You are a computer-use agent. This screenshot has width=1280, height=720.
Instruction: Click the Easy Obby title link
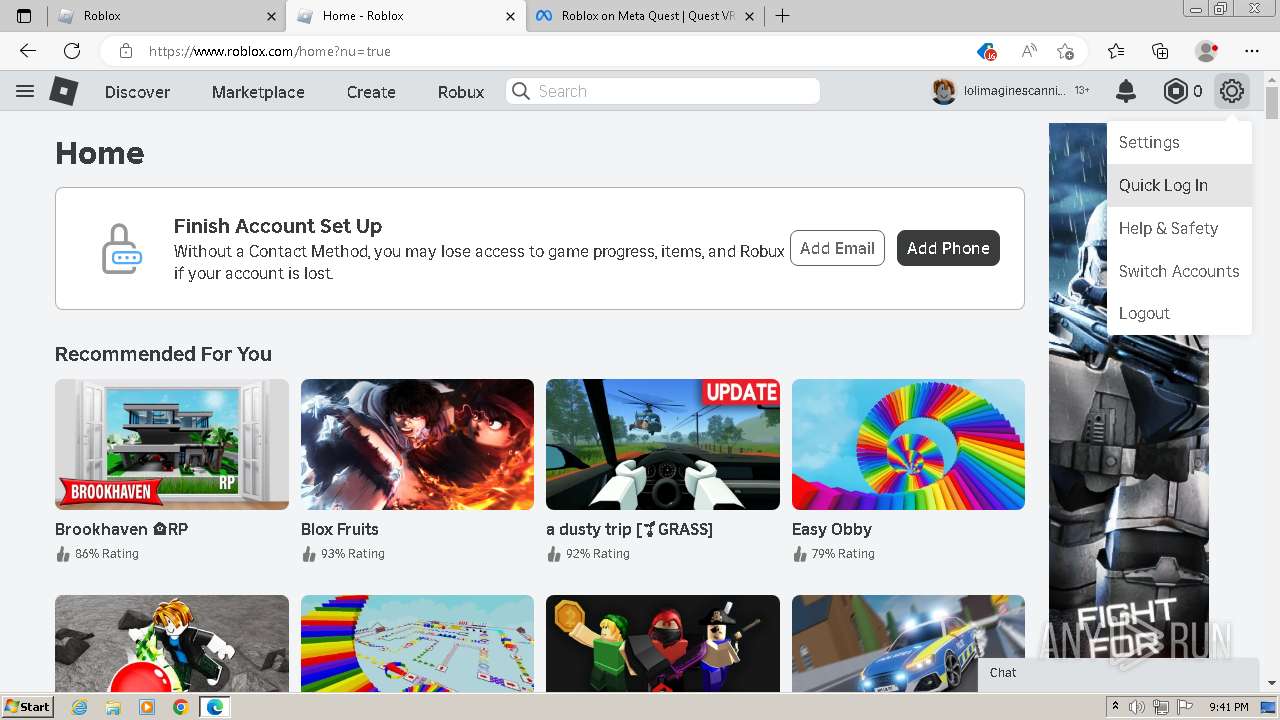tap(832, 529)
